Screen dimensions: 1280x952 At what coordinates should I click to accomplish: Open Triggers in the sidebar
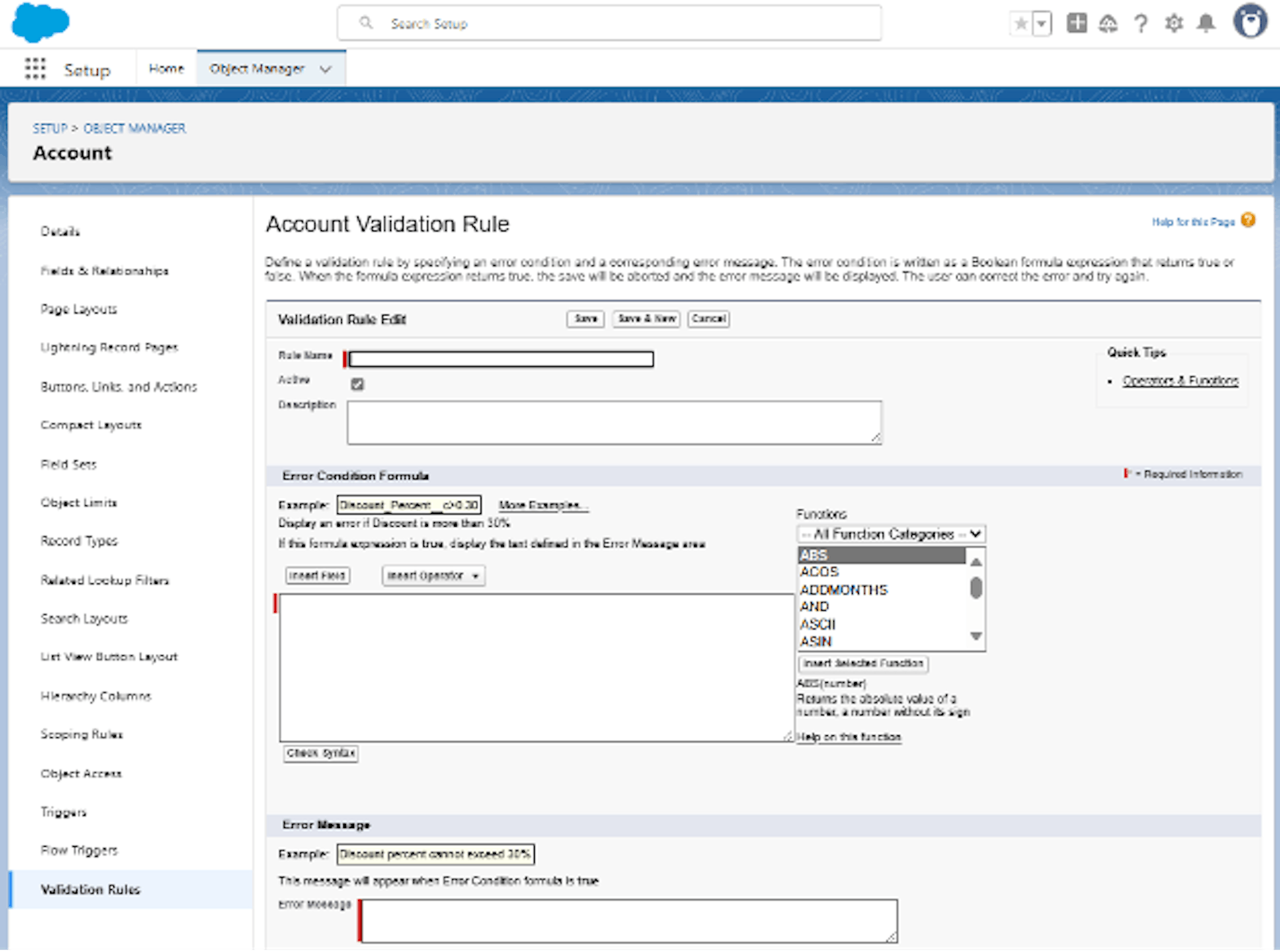tap(63, 812)
